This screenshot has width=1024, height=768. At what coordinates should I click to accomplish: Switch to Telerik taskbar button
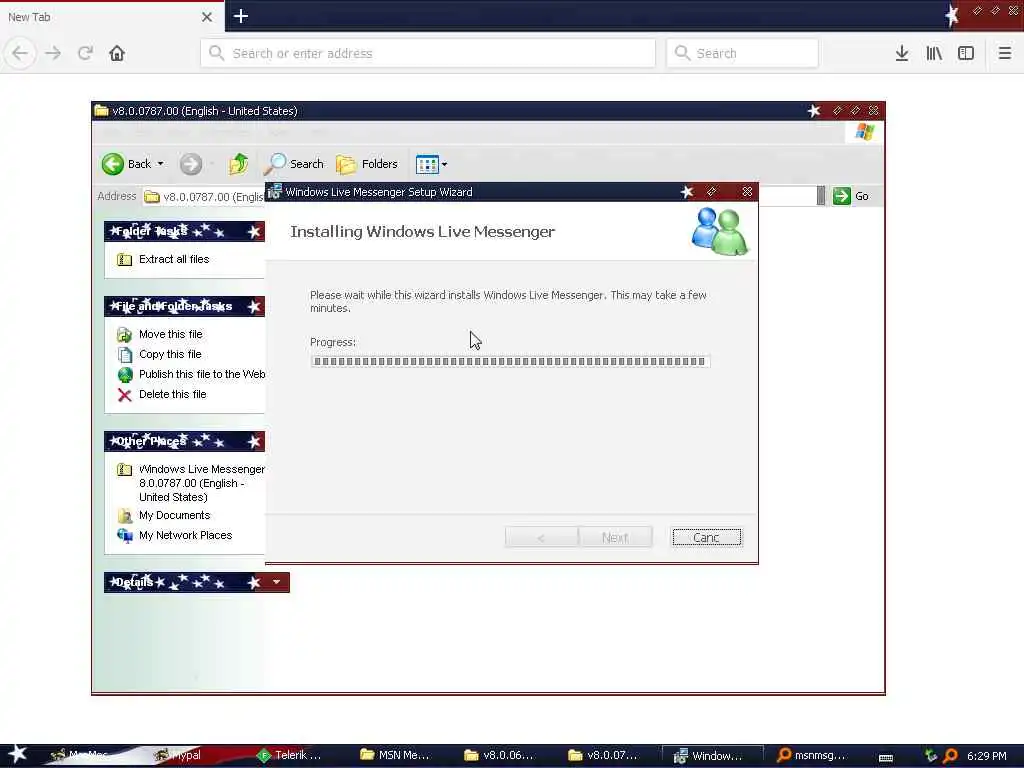pyautogui.click(x=289, y=755)
